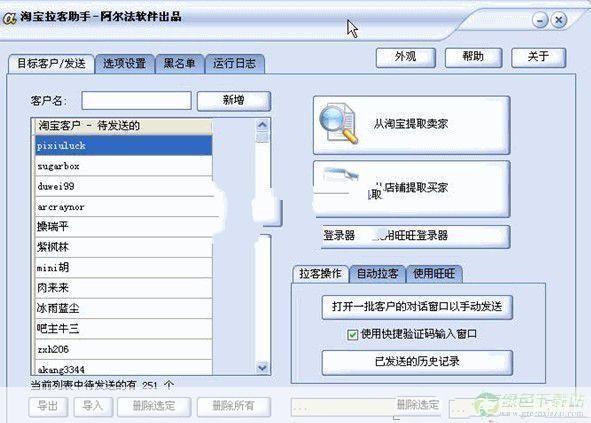Viewport: 591px width, 423px height.
Task: Select customer mini胡 in the list
Action: (x=124, y=268)
